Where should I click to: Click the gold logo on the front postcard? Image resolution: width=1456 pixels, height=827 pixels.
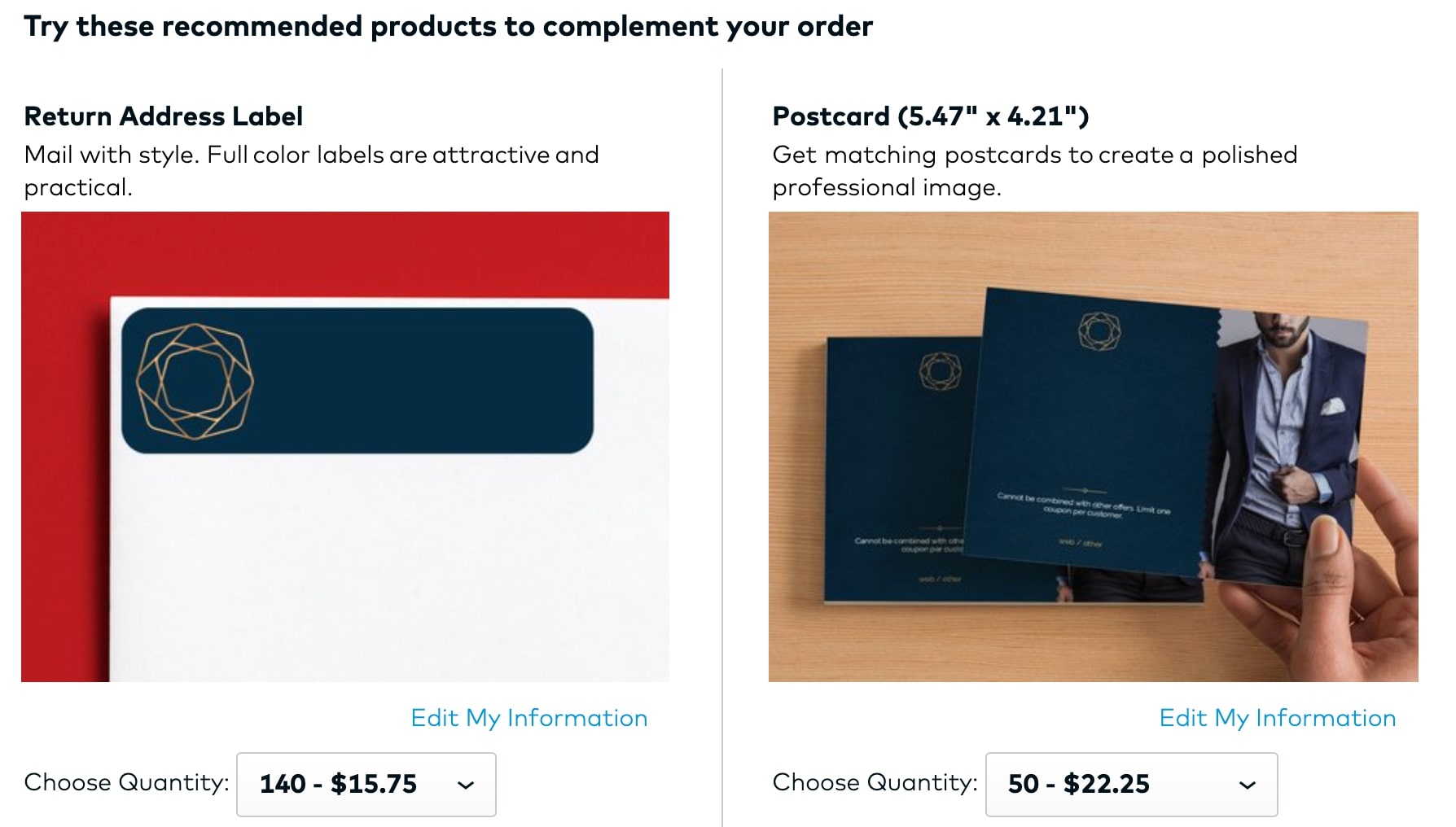1099,331
